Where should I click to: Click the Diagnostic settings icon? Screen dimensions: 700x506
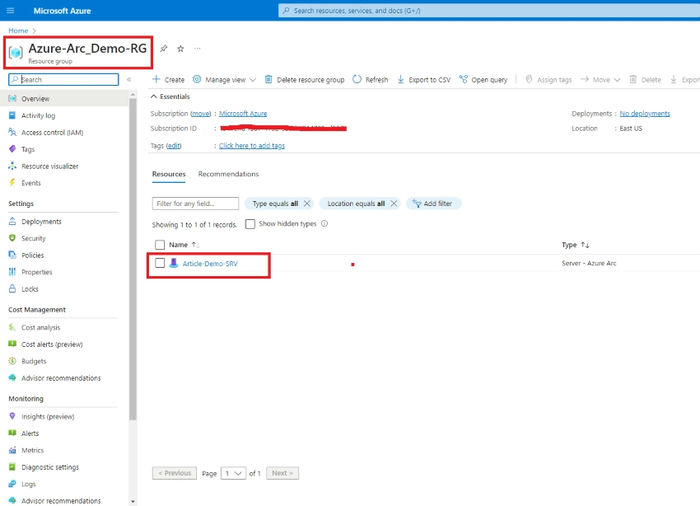[12, 467]
